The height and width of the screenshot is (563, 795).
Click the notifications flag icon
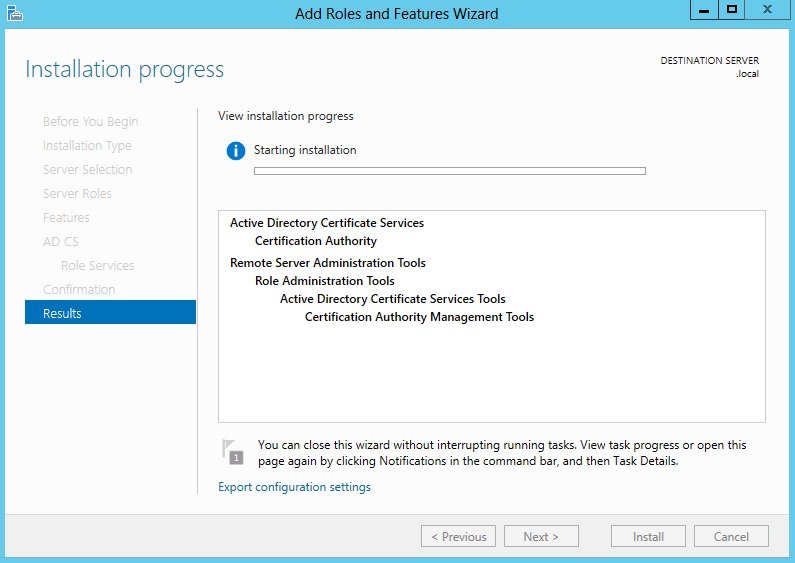(x=233, y=451)
